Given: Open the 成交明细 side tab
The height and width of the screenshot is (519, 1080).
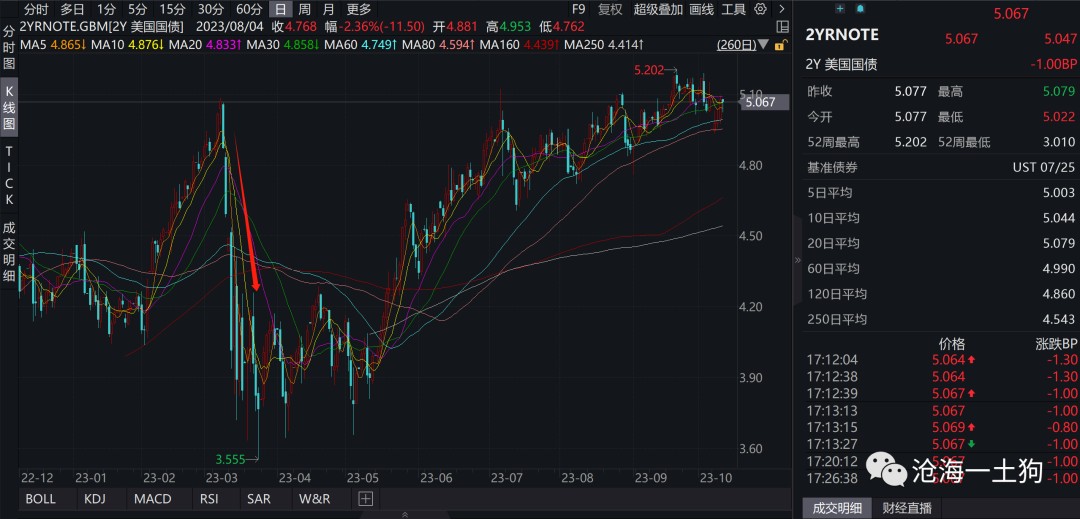Looking at the screenshot, I should [9, 253].
